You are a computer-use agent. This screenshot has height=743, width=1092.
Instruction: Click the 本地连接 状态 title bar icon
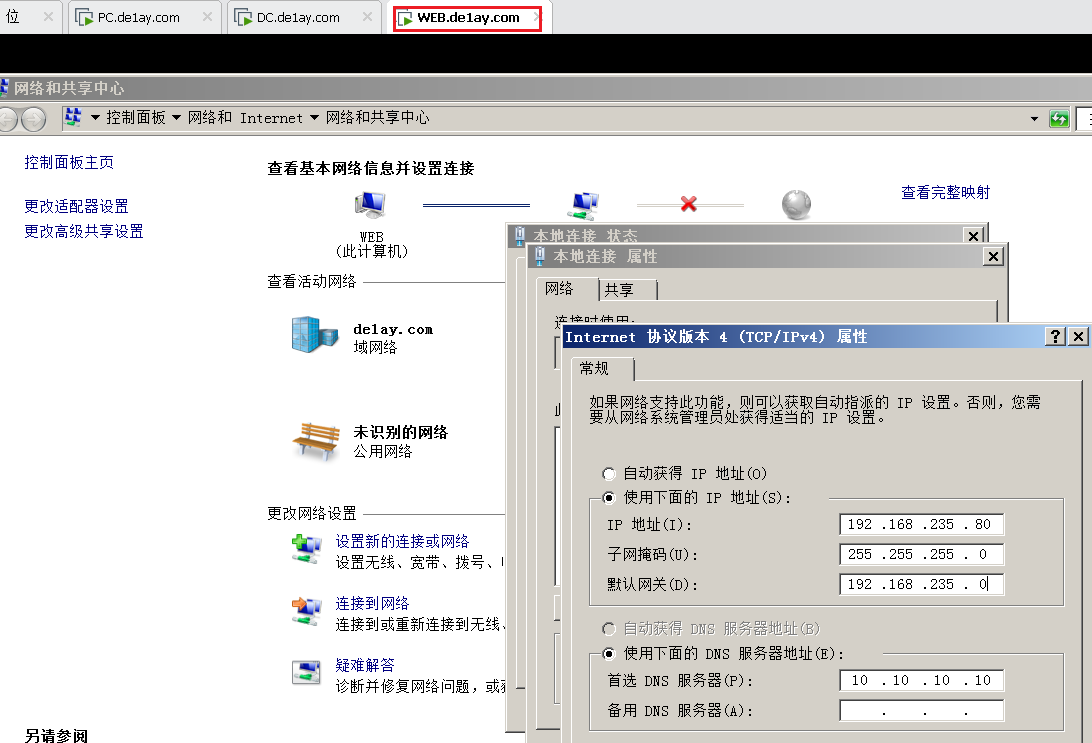click(520, 235)
